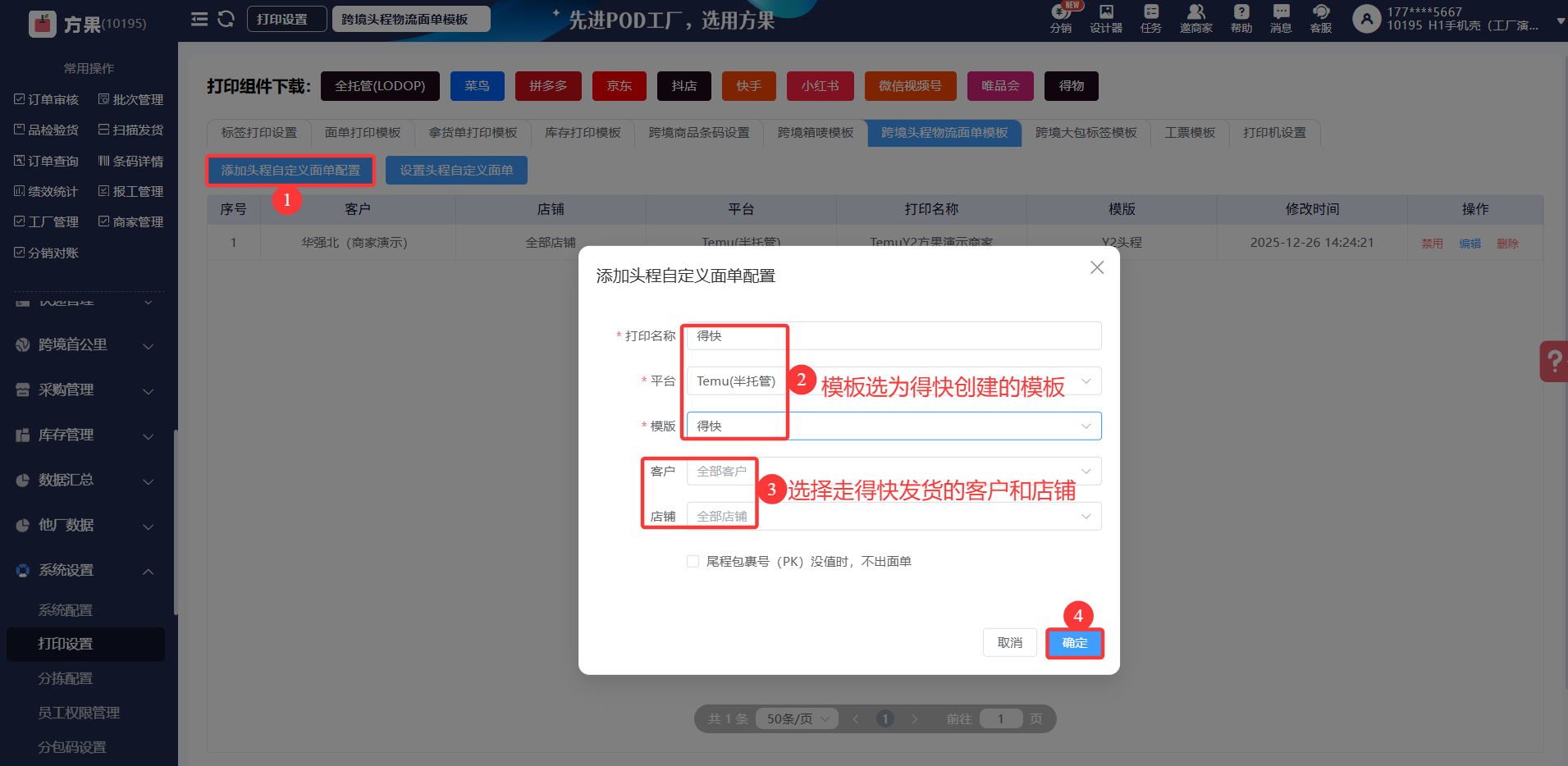This screenshot has height=766, width=1568.
Task: Expand the 数据汇总 sidebar menu
Action: click(x=86, y=481)
